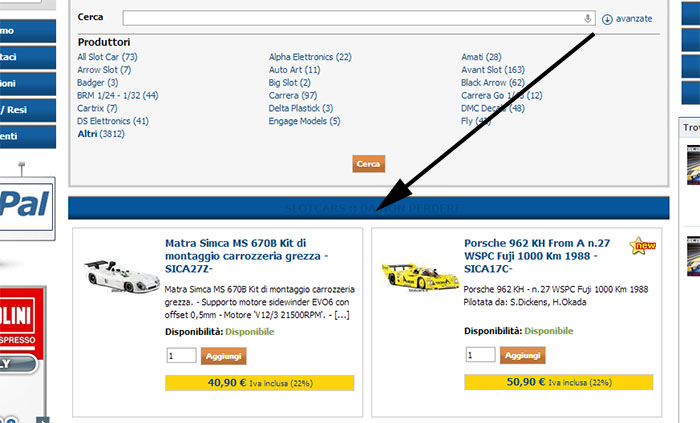Open DS Elettronics (41) producer link
700x423 pixels.
[x=112, y=121]
